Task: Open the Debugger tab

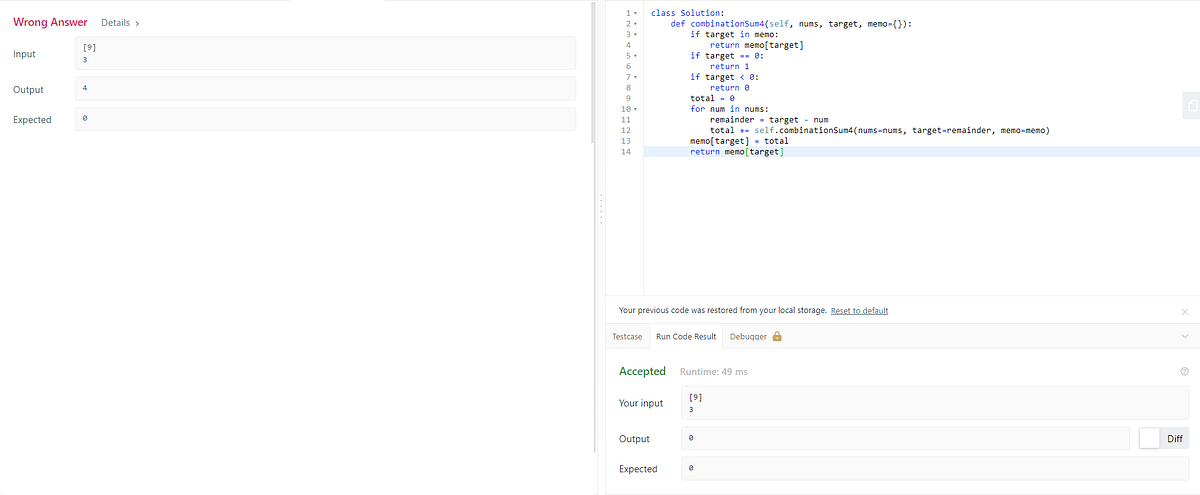Action: (748, 337)
